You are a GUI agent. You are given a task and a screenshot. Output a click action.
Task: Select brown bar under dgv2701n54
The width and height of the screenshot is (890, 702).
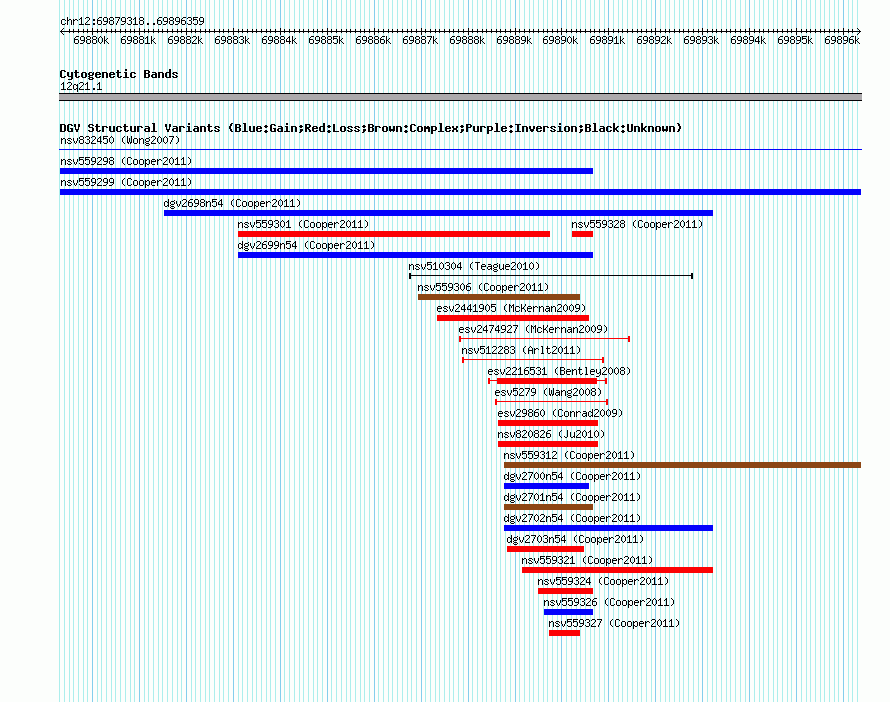pyautogui.click(x=548, y=507)
